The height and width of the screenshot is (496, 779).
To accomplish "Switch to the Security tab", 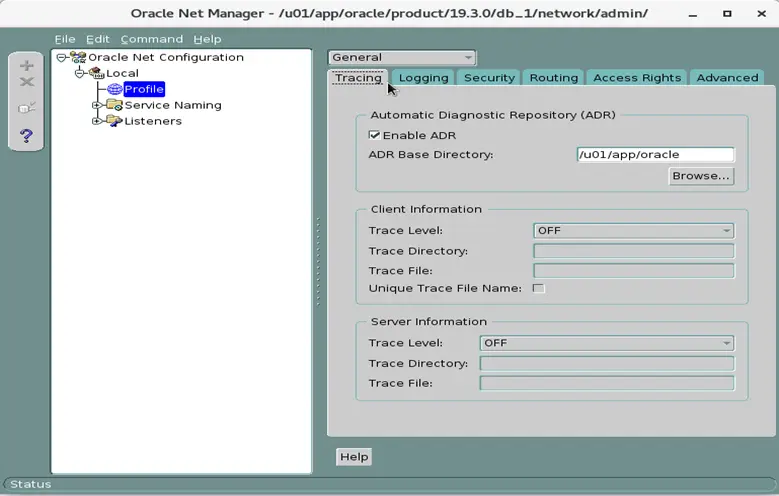I will coord(489,78).
